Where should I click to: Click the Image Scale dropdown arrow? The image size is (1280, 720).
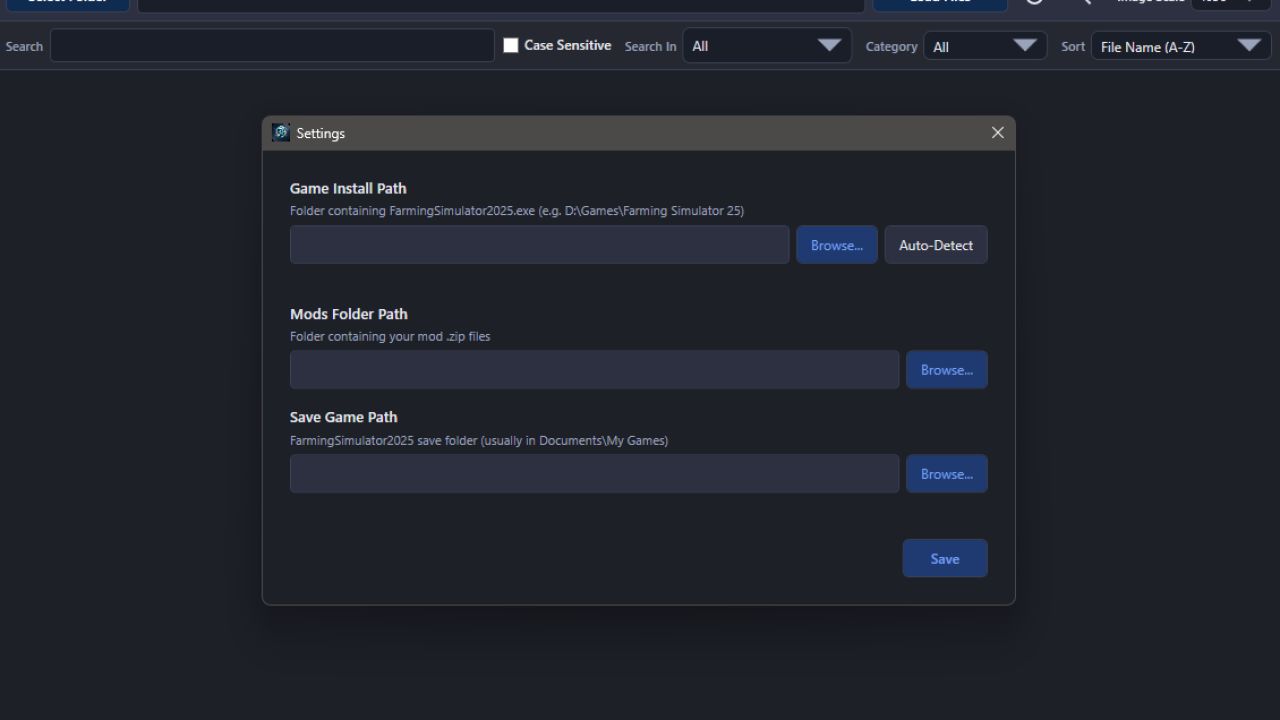(x=1252, y=2)
